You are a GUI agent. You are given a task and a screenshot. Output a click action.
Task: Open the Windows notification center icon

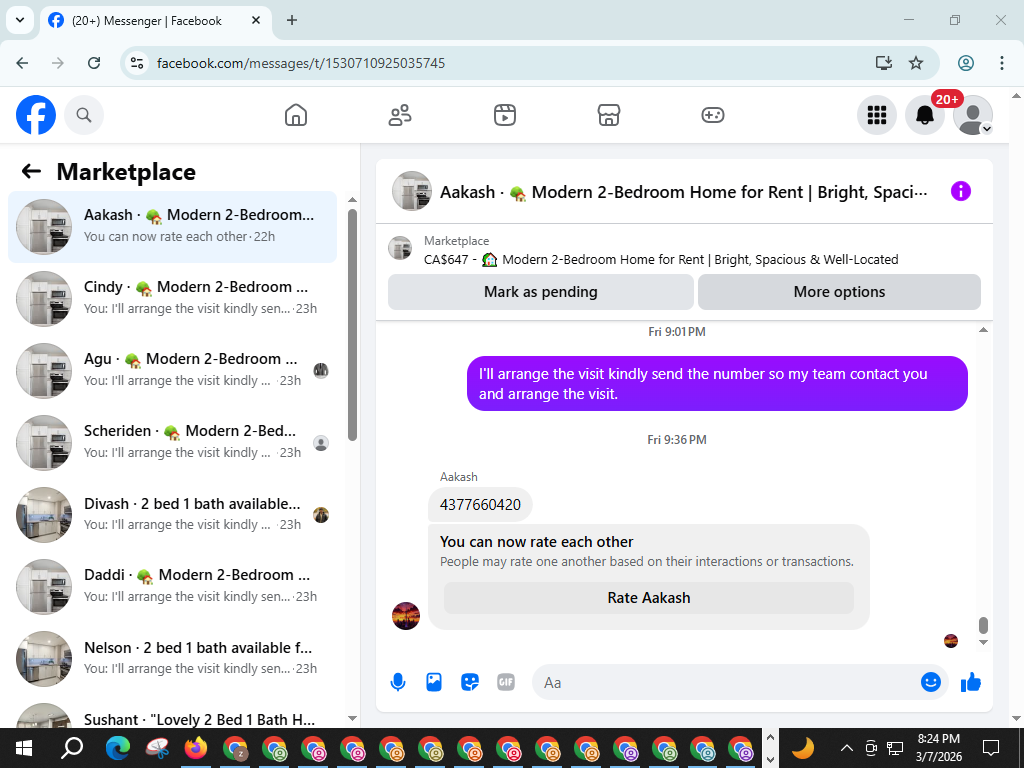(991, 748)
